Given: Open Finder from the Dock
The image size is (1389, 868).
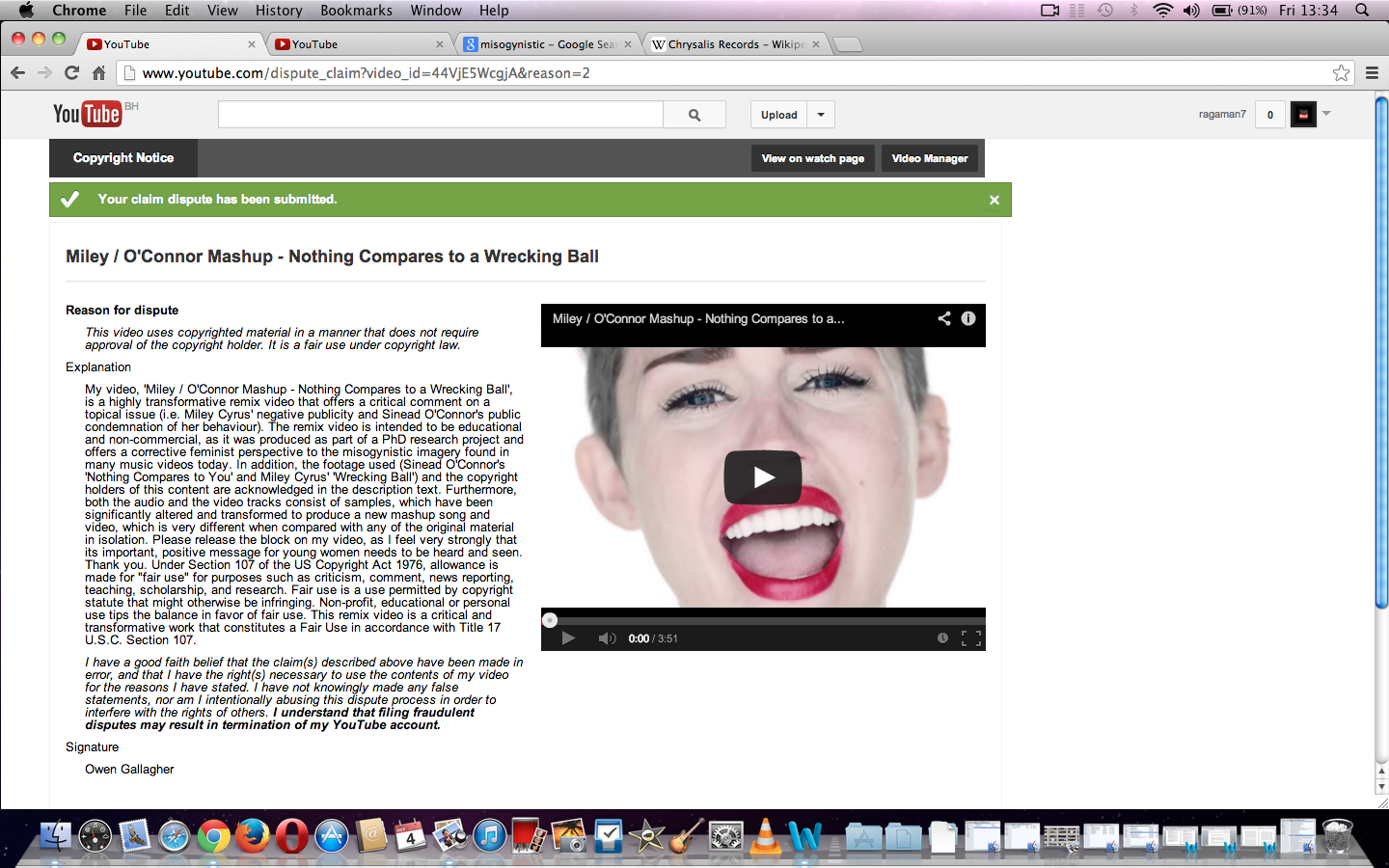Looking at the screenshot, I should pyautogui.click(x=55, y=835).
